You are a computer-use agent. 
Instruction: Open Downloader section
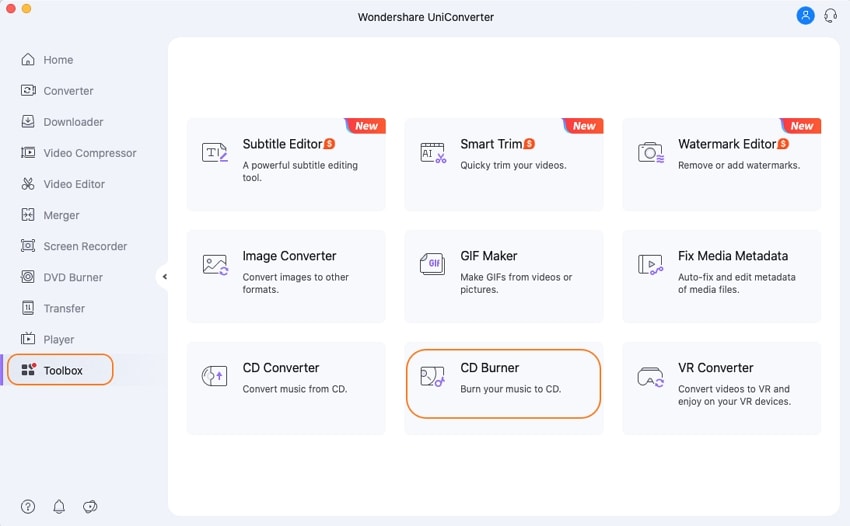click(x=73, y=122)
